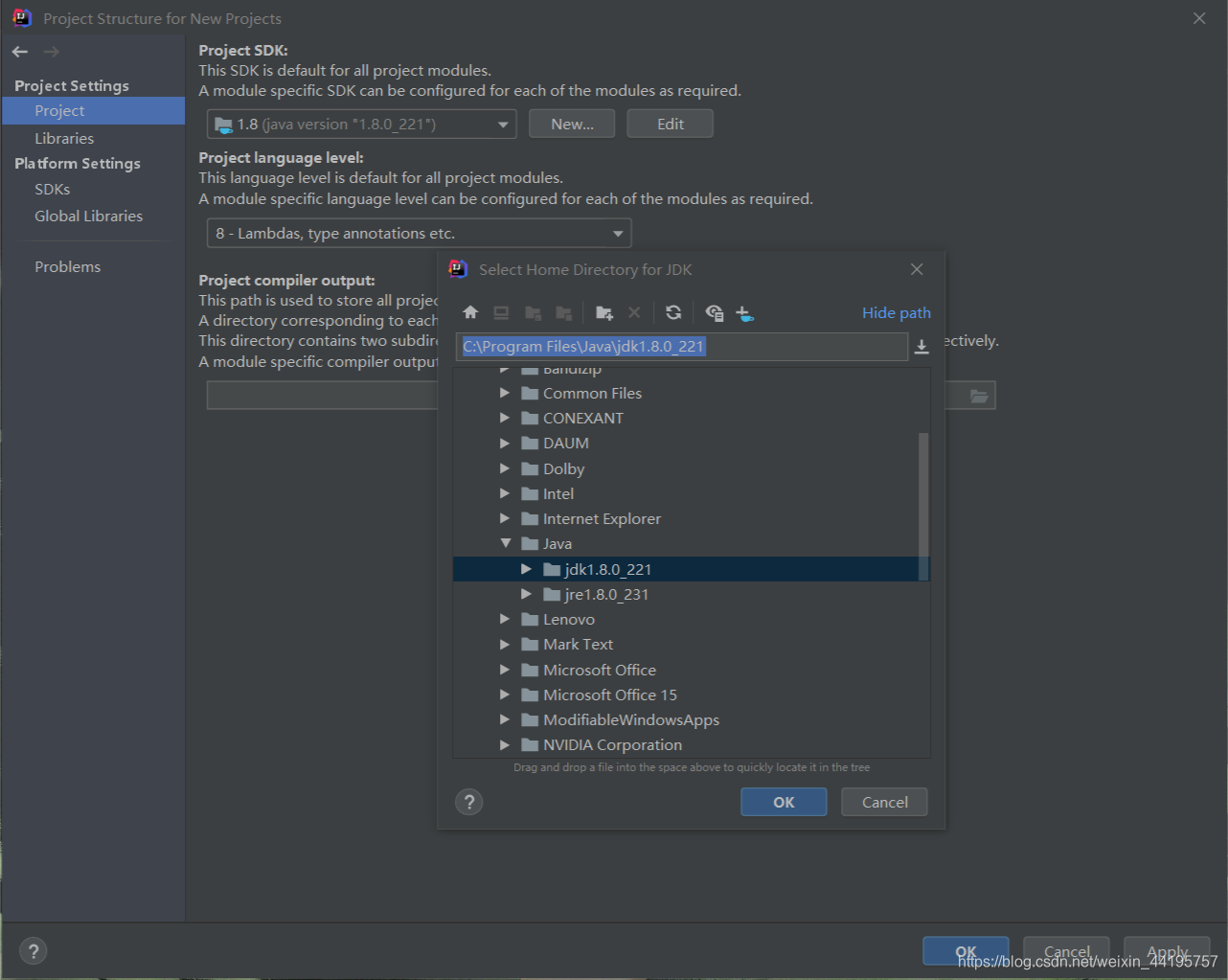Click the Edit SDK button
This screenshot has height=980, width=1228.
[671, 124]
